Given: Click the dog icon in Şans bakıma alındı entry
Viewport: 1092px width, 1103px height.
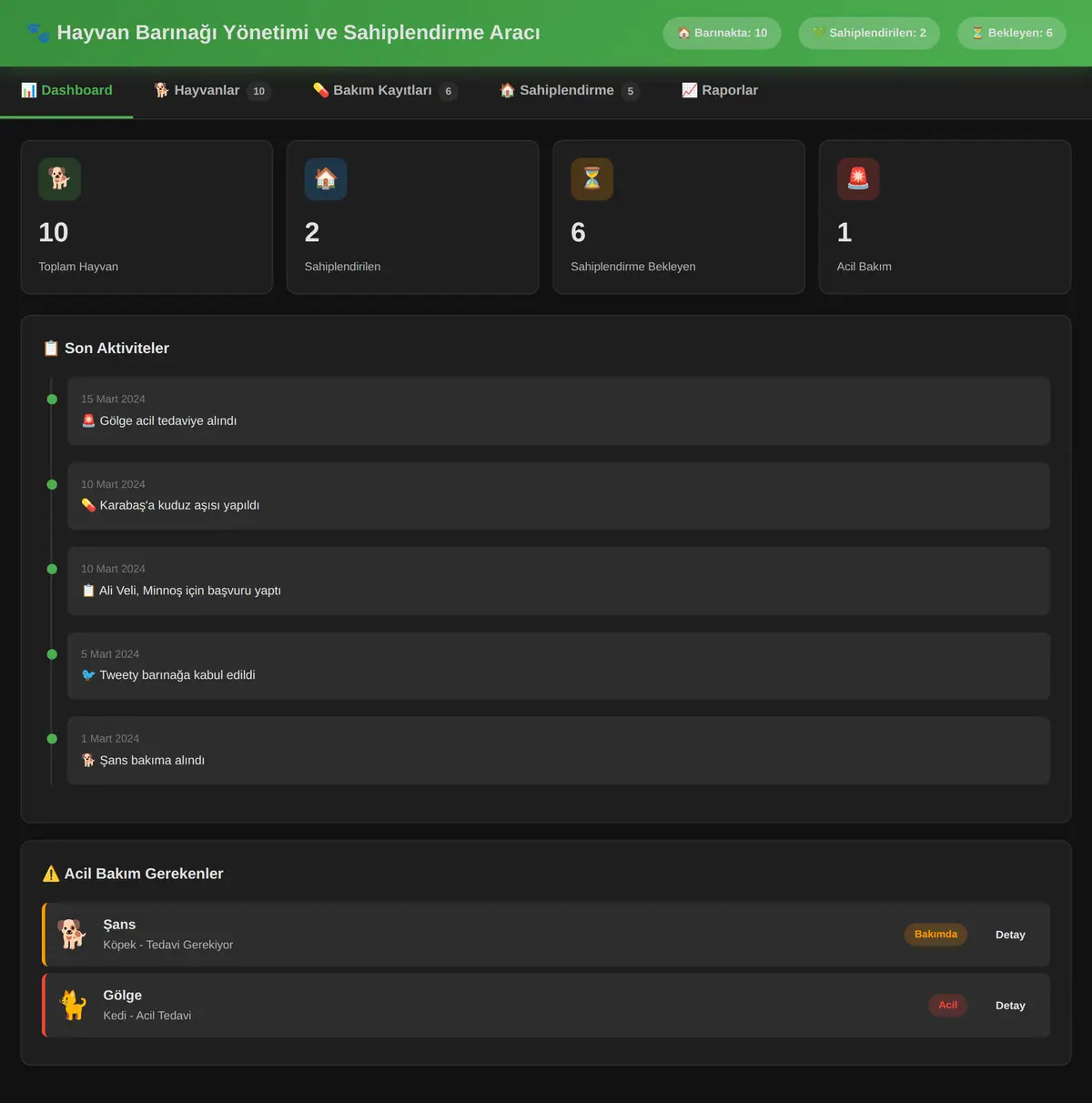Looking at the screenshot, I should [x=88, y=760].
